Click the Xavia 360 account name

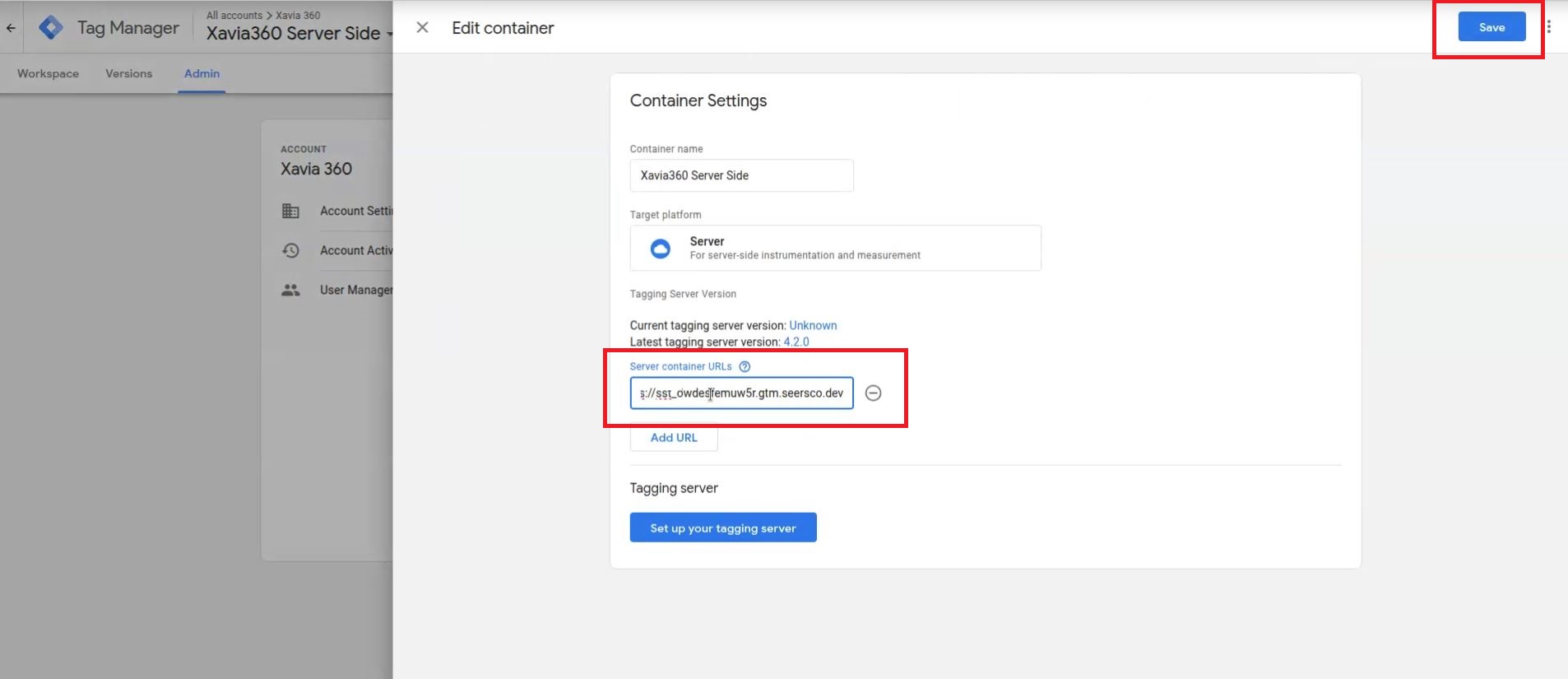tap(316, 169)
